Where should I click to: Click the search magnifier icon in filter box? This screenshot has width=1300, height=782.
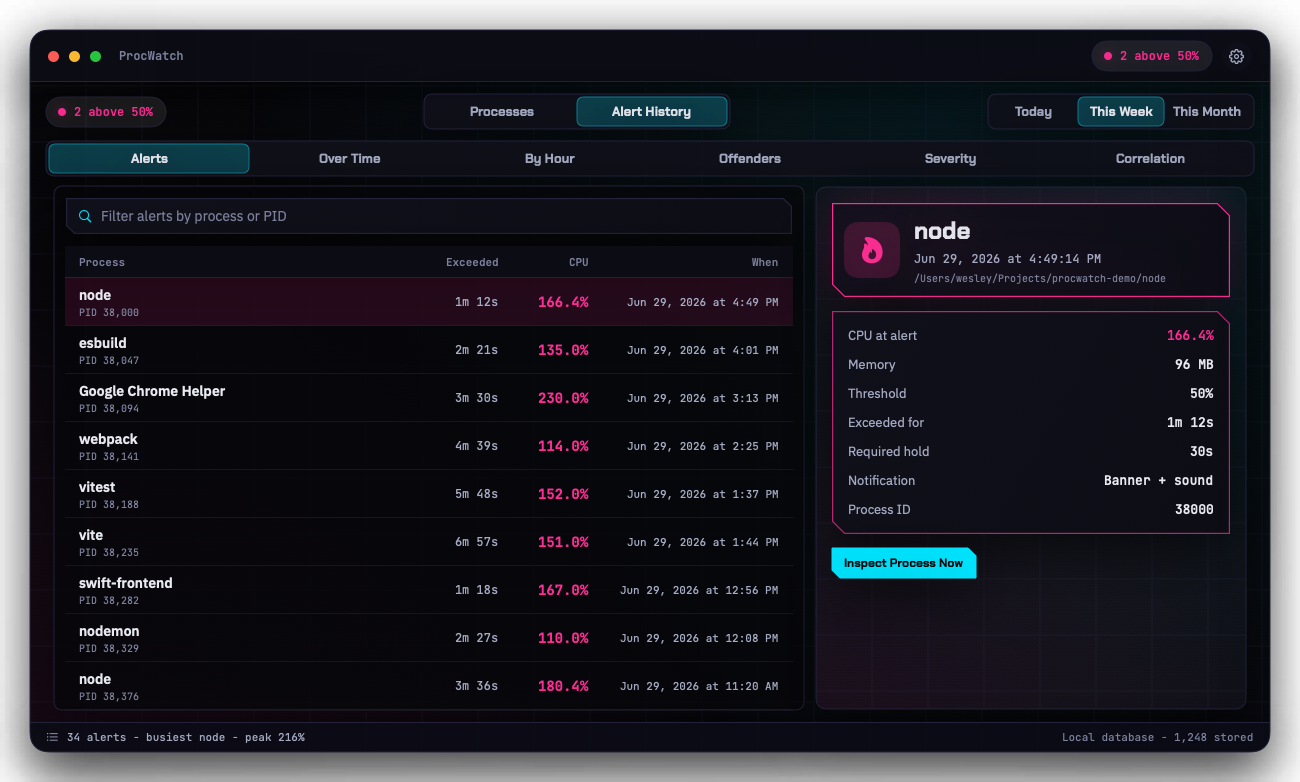pyautogui.click(x=85, y=216)
